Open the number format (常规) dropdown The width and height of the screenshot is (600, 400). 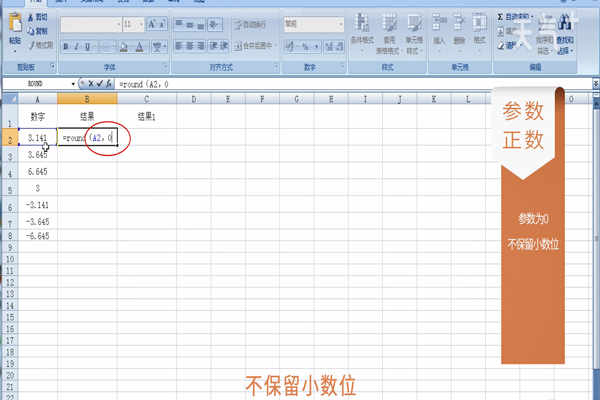[x=341, y=24]
